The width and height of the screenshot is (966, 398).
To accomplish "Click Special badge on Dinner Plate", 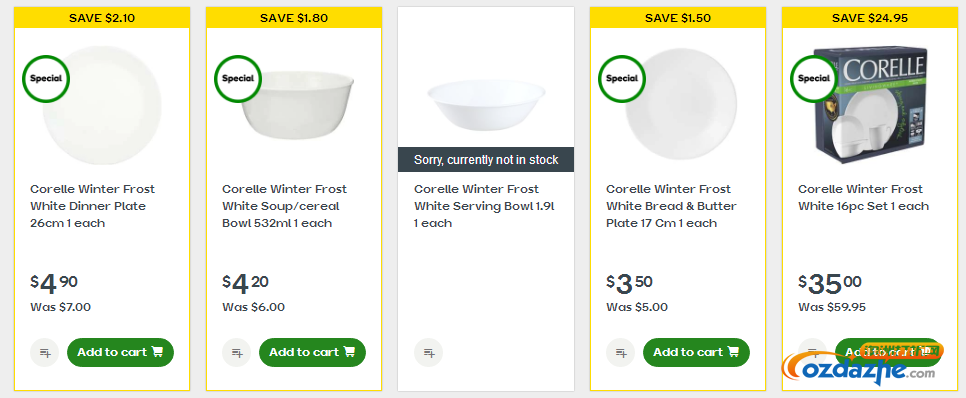I will pos(46,79).
